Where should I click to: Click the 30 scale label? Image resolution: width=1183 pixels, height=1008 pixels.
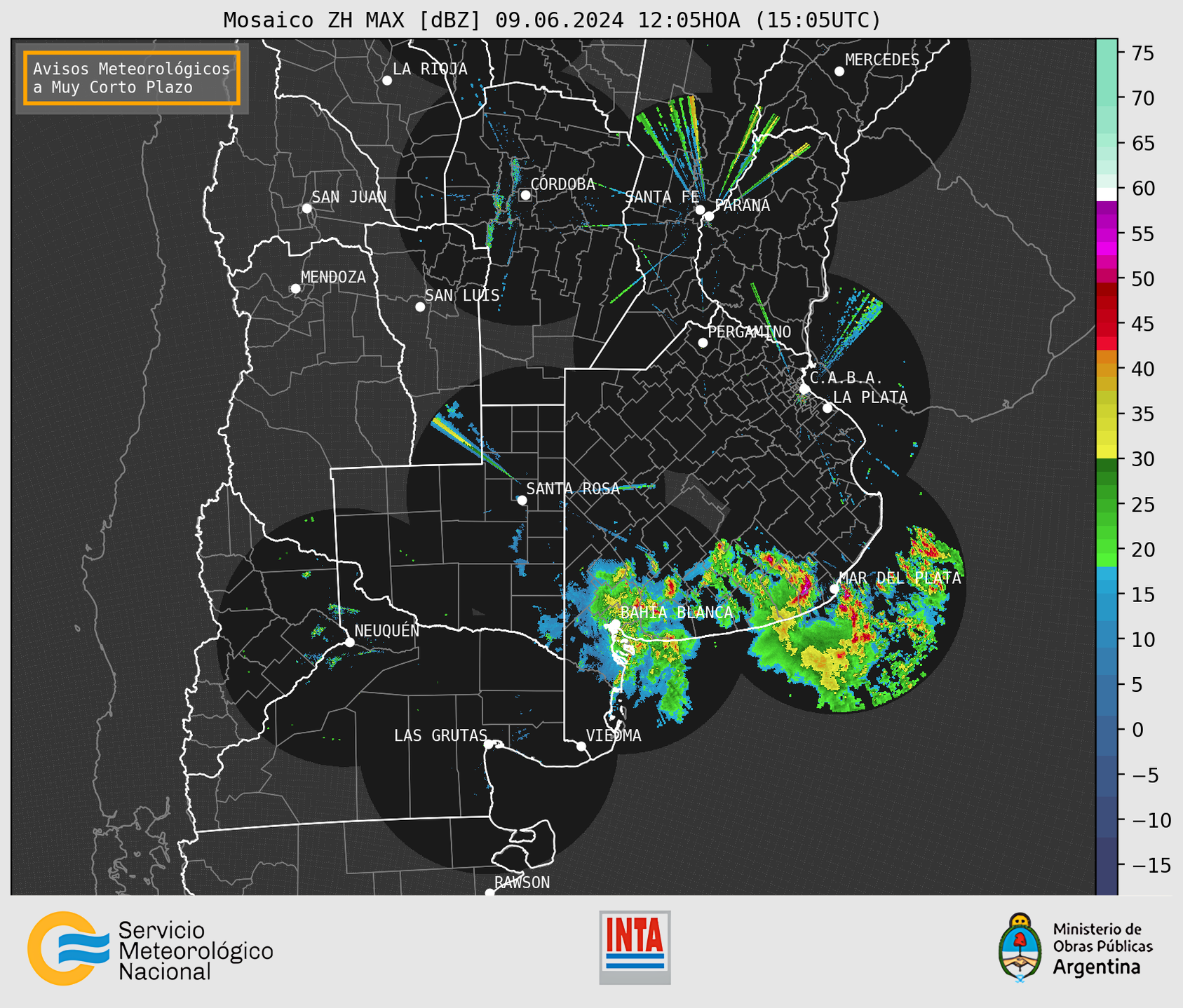tap(1143, 459)
